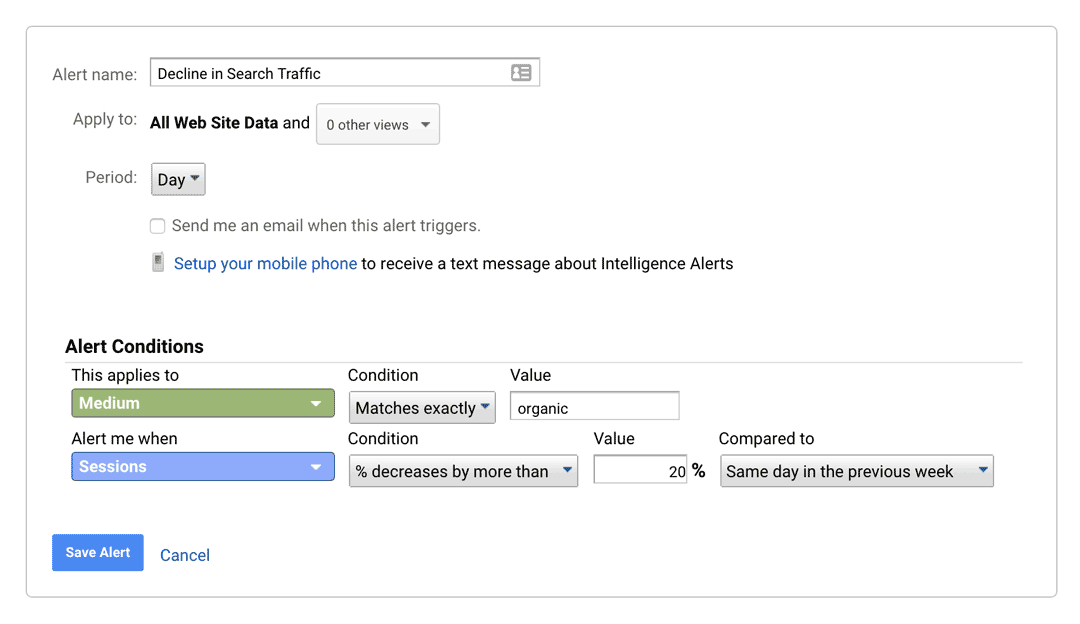Click the Cancel link

point(185,555)
